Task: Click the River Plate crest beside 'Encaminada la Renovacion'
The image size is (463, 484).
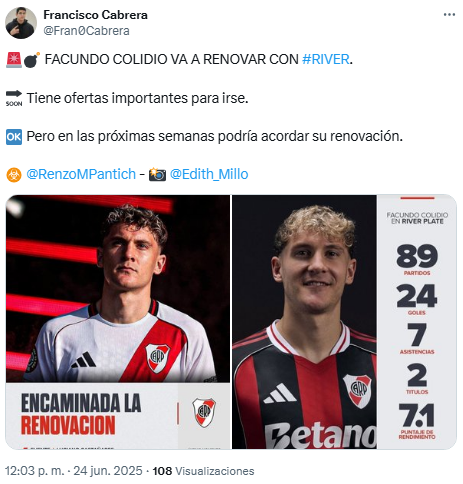Action: pos(204,413)
